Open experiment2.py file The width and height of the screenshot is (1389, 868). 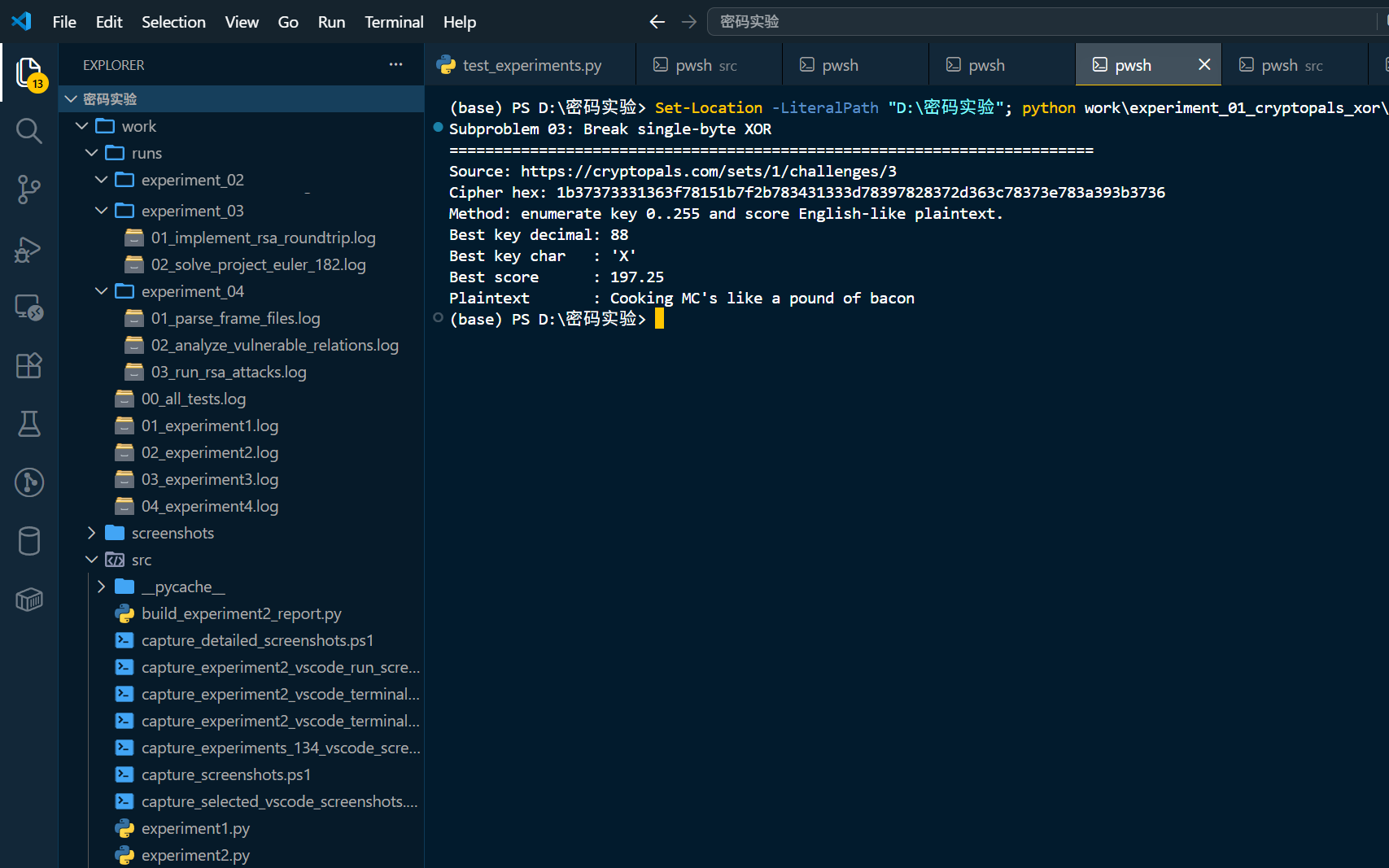pos(195,855)
